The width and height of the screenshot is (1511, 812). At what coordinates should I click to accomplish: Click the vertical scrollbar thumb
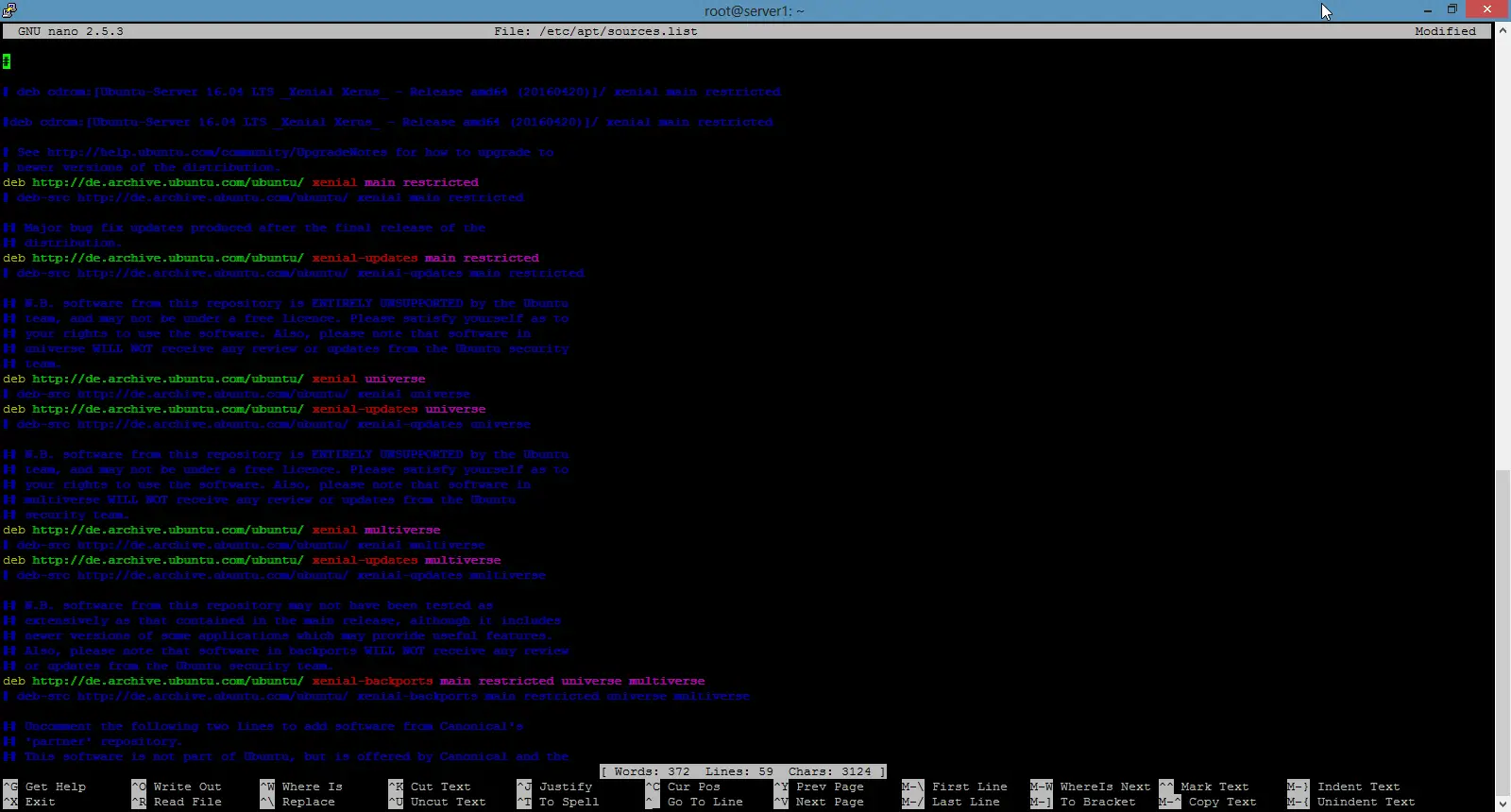point(1503,633)
